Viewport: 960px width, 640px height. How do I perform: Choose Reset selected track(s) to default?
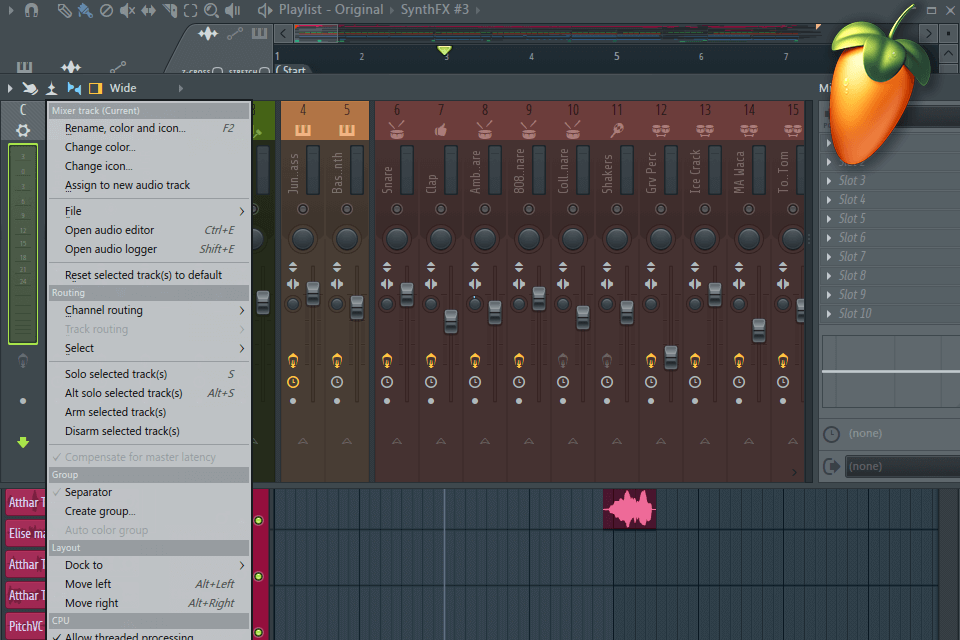(x=150, y=275)
